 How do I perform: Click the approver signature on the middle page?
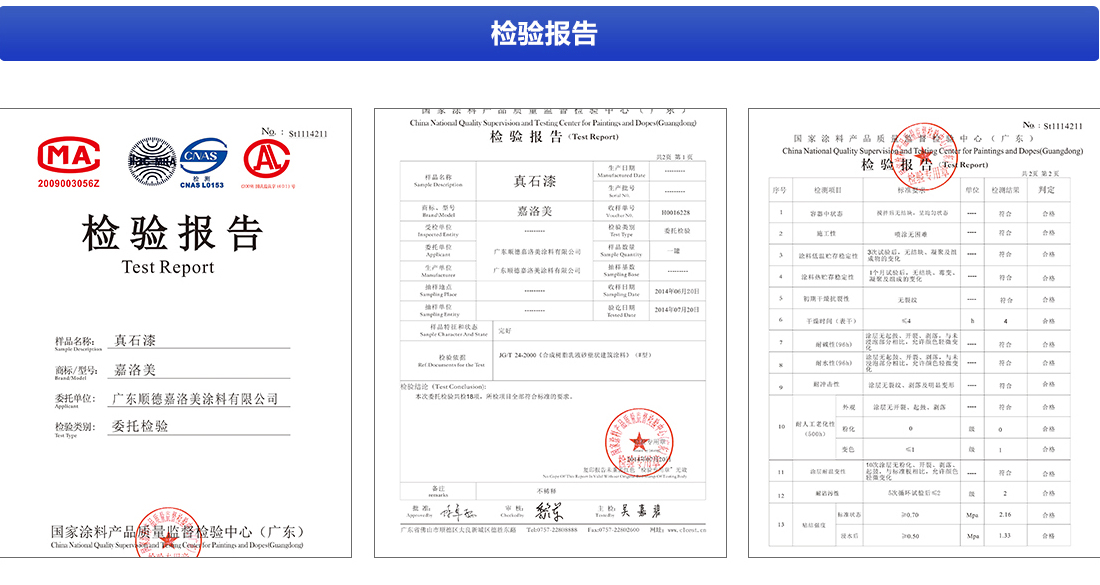458,512
